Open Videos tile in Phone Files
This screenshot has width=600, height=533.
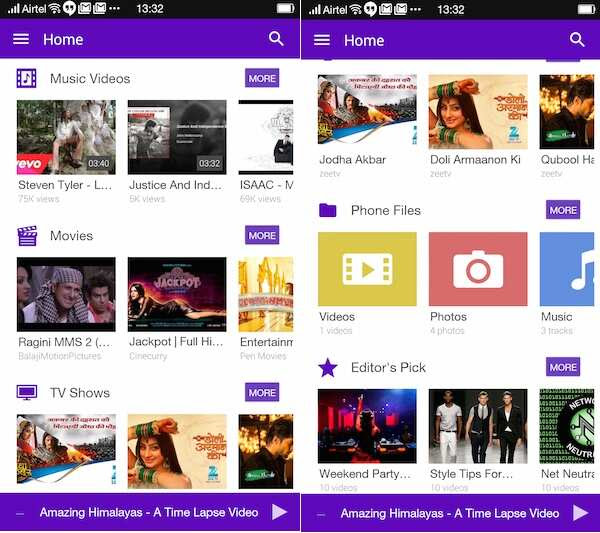367,269
